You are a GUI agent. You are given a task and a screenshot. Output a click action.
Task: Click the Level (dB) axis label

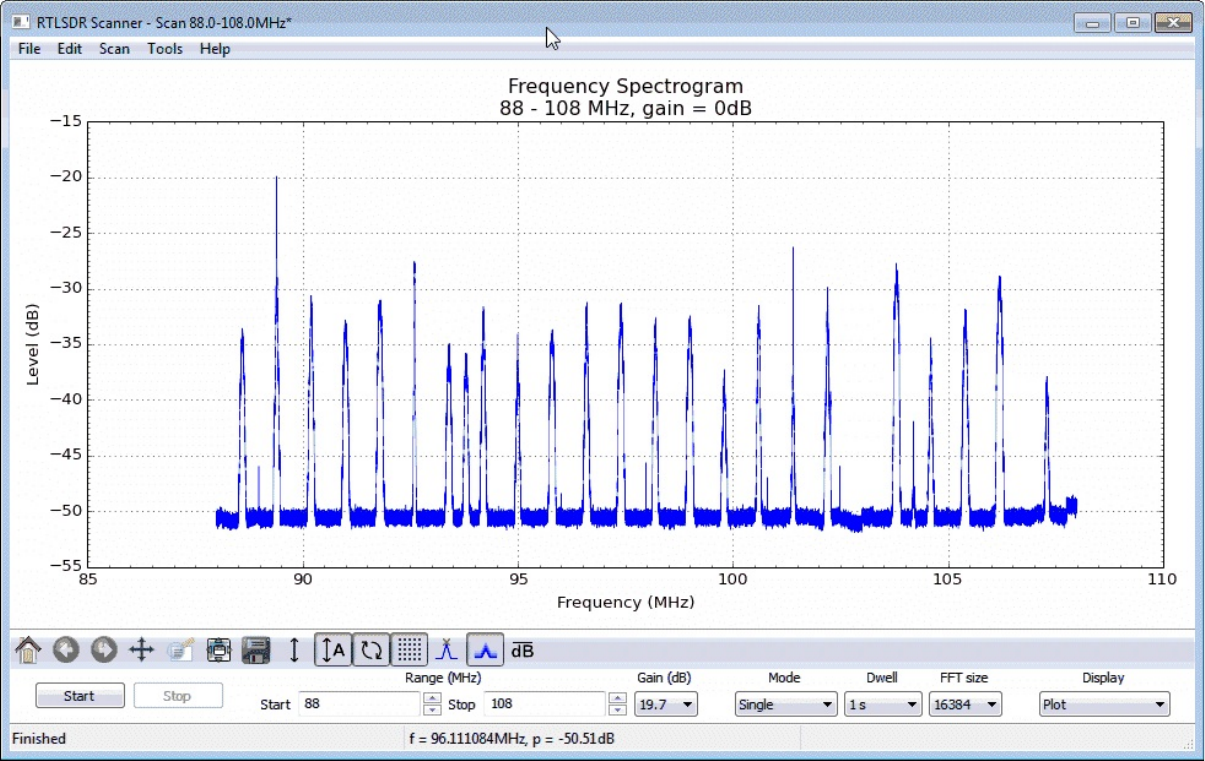[x=33, y=344]
